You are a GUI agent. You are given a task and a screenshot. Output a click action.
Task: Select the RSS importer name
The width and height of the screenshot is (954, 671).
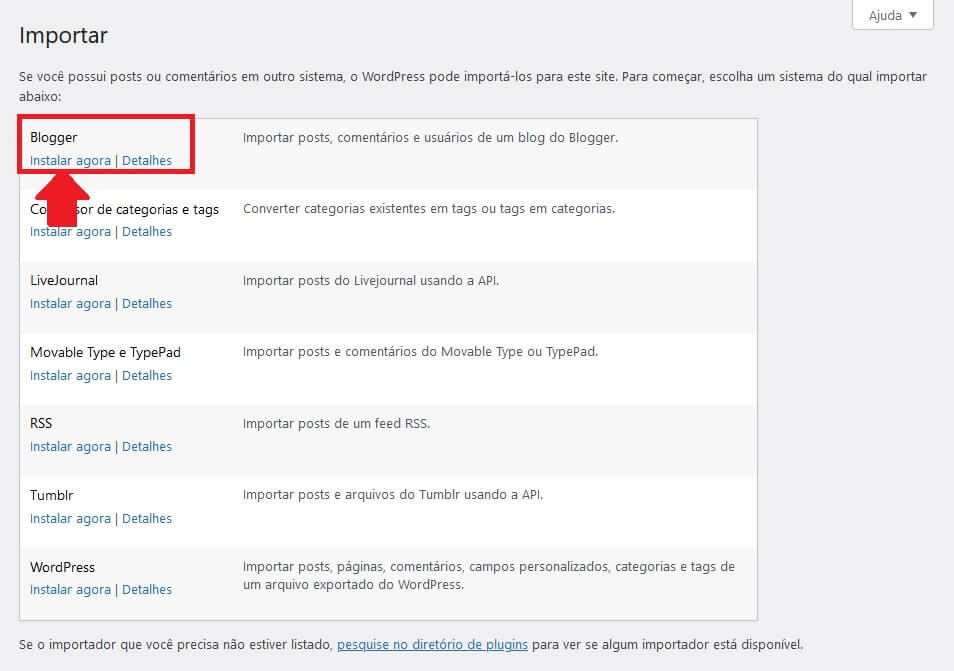tap(41, 423)
